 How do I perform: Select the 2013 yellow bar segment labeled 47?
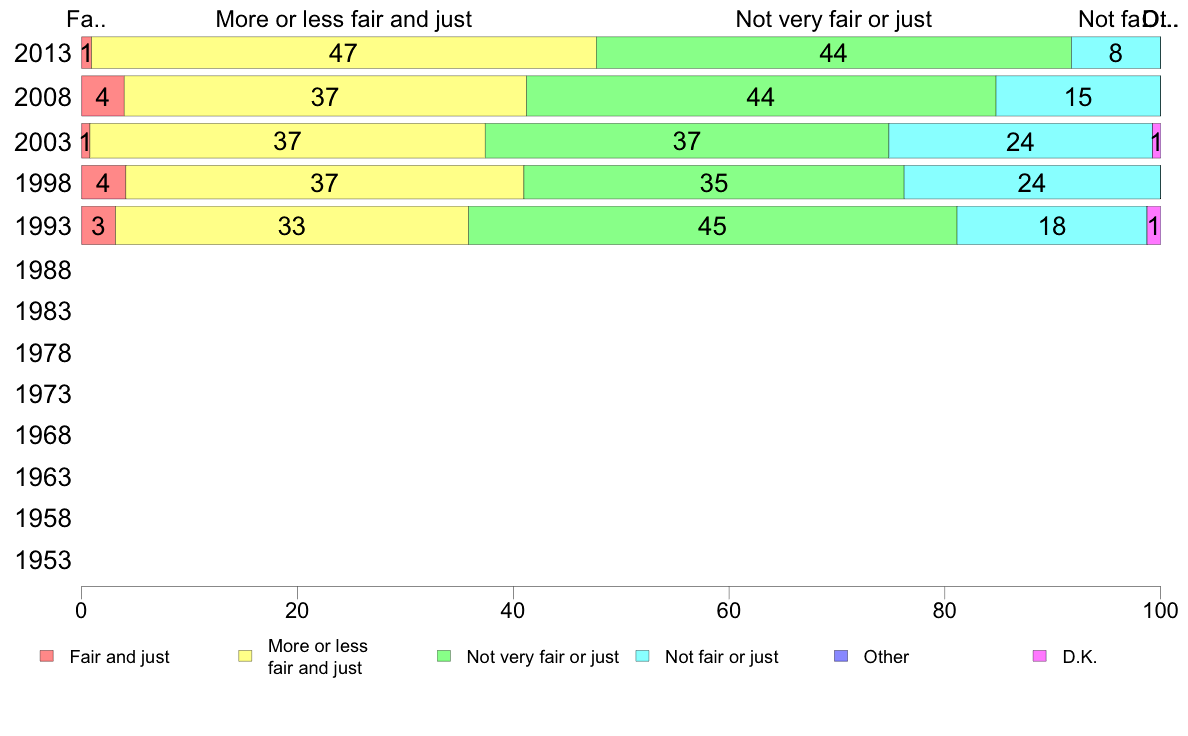[x=344, y=53]
